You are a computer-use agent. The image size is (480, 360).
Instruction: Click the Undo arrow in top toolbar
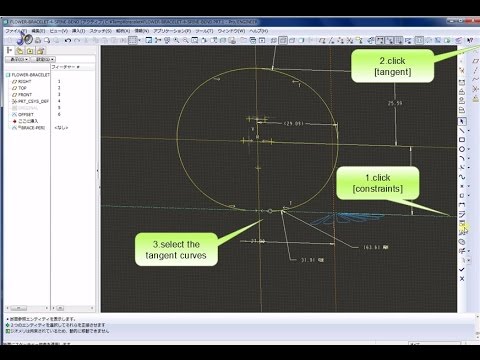pyautogui.click(x=68, y=41)
